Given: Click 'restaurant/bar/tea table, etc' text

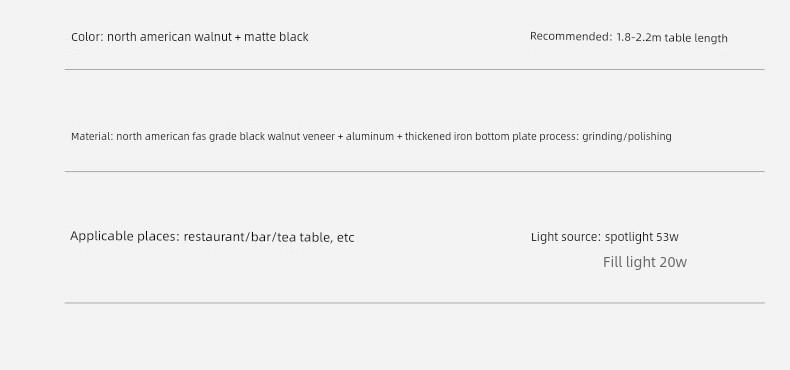Looking at the screenshot, I should (x=269, y=237).
